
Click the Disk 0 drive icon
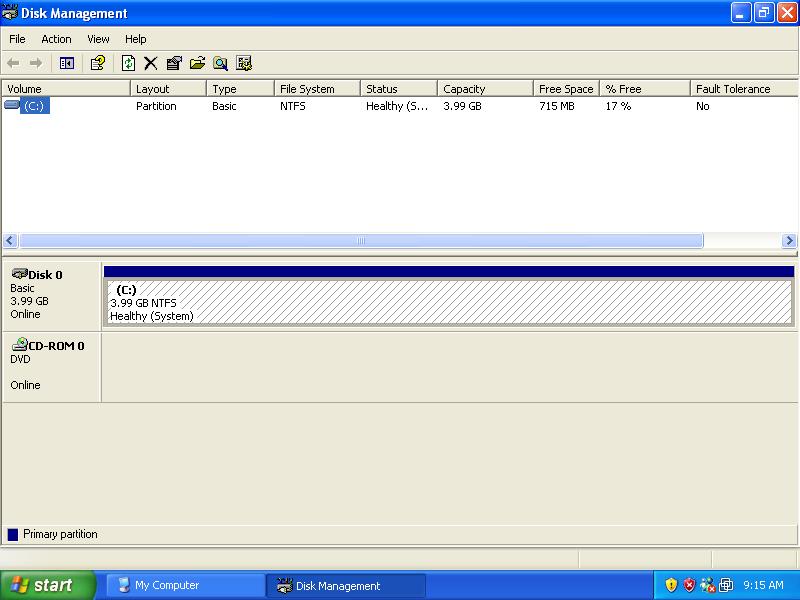19,273
